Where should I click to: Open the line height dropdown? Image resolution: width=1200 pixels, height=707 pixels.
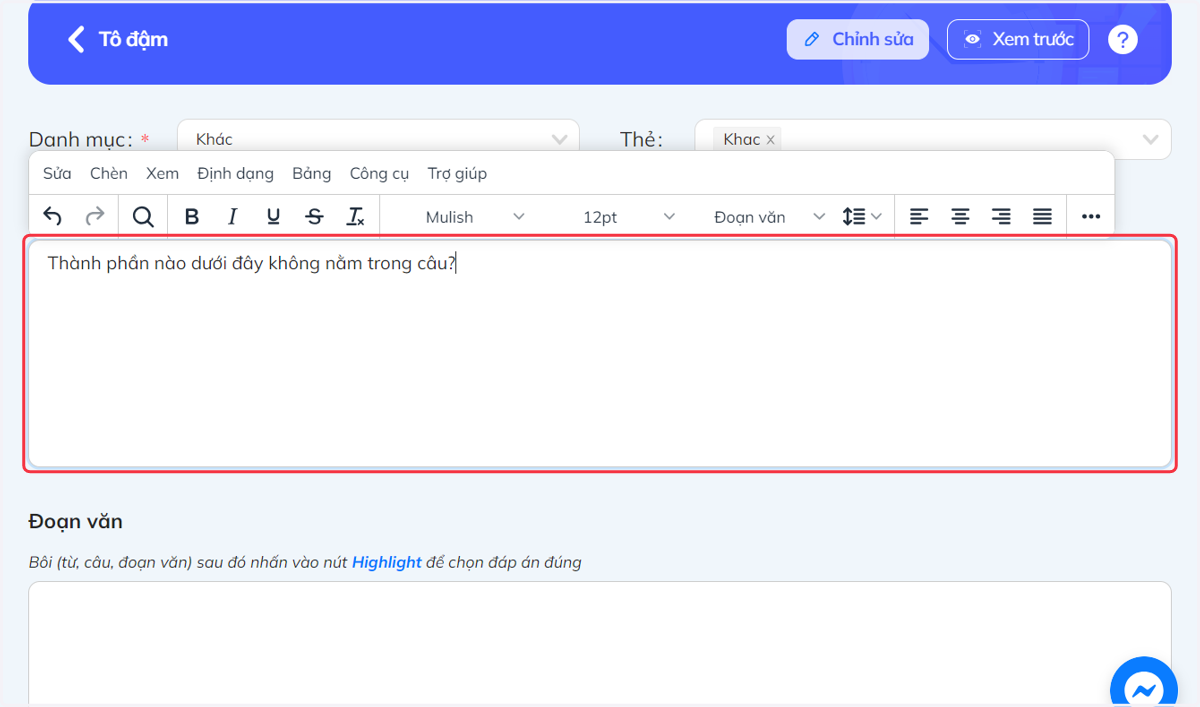pos(861,216)
